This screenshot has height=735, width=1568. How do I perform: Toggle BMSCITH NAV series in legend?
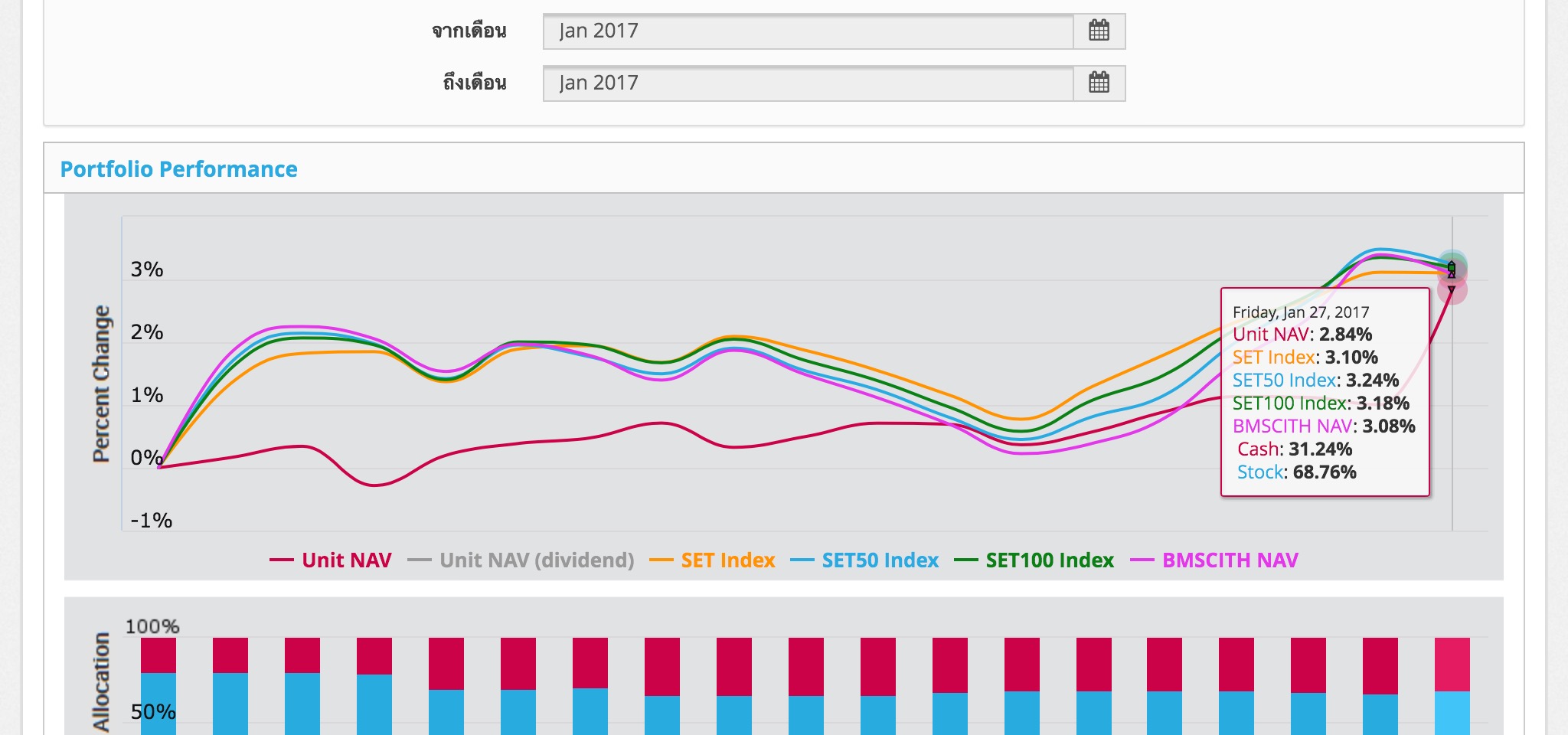click(x=1214, y=560)
